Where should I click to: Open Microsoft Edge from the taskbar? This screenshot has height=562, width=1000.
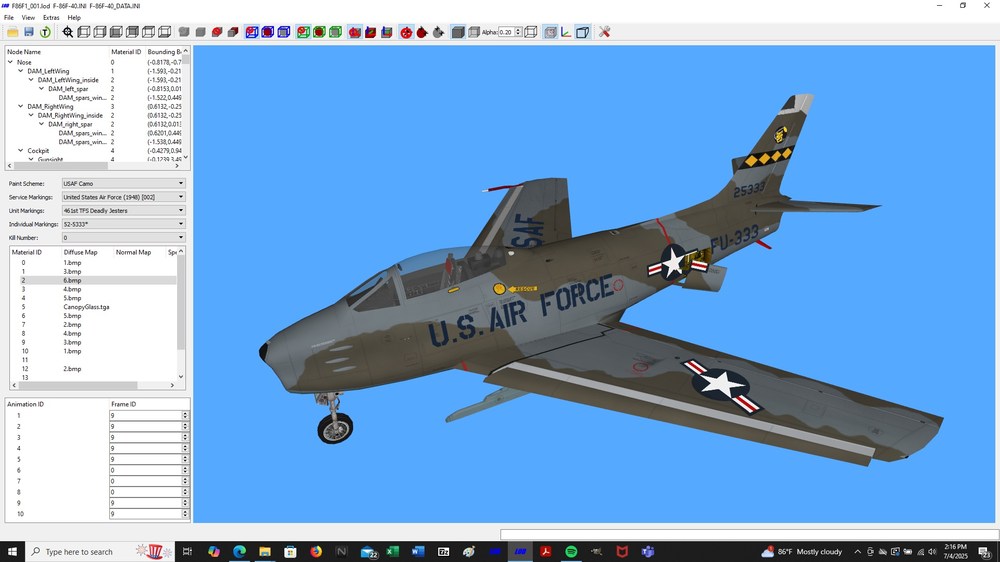(239, 552)
